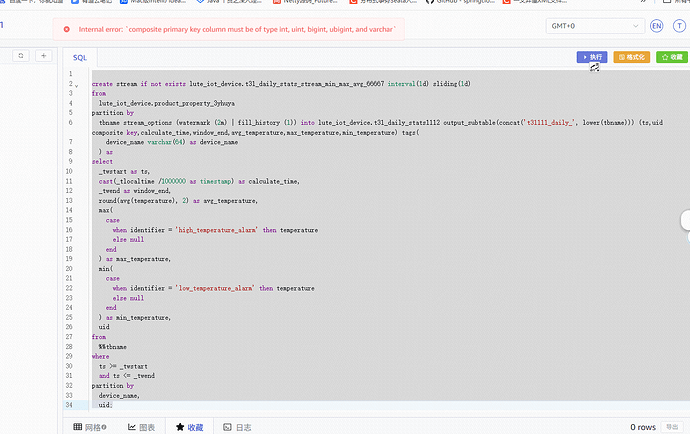The width and height of the screenshot is (690, 434).
Task: Select the SQL editor tab
Action: point(79,57)
